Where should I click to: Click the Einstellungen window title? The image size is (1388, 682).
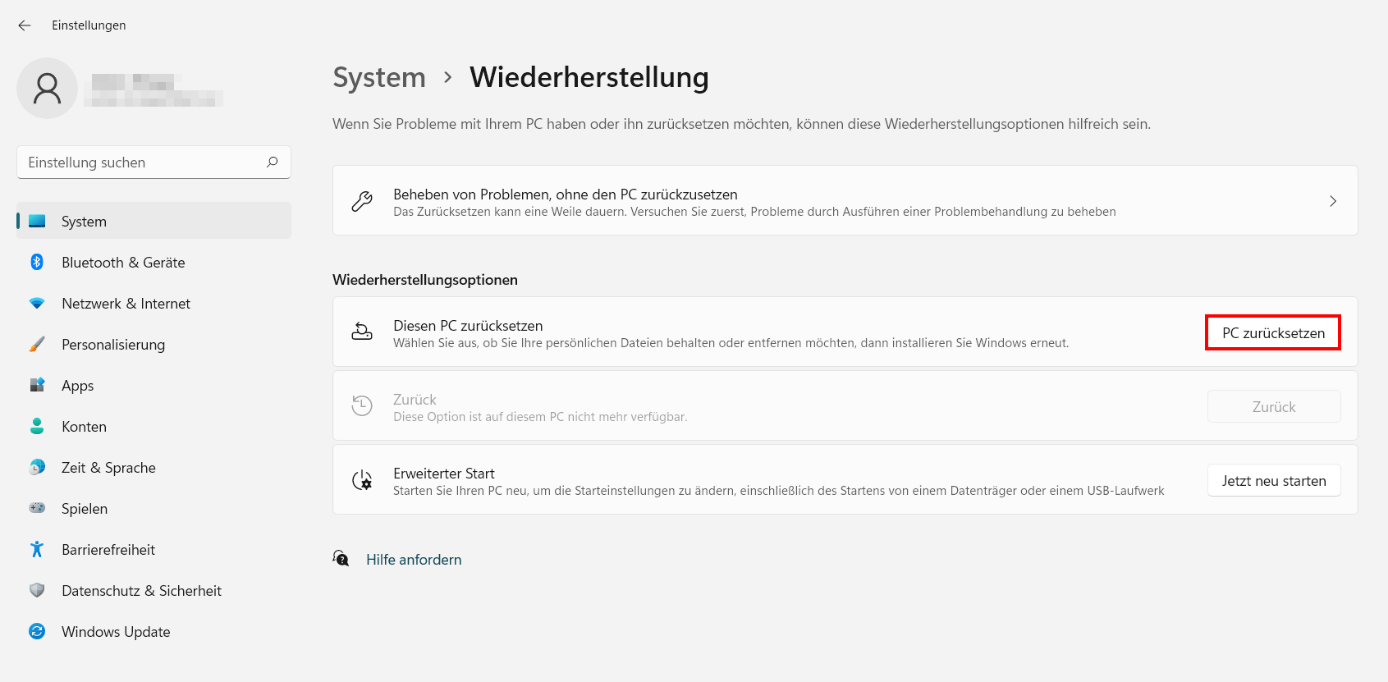[89, 25]
